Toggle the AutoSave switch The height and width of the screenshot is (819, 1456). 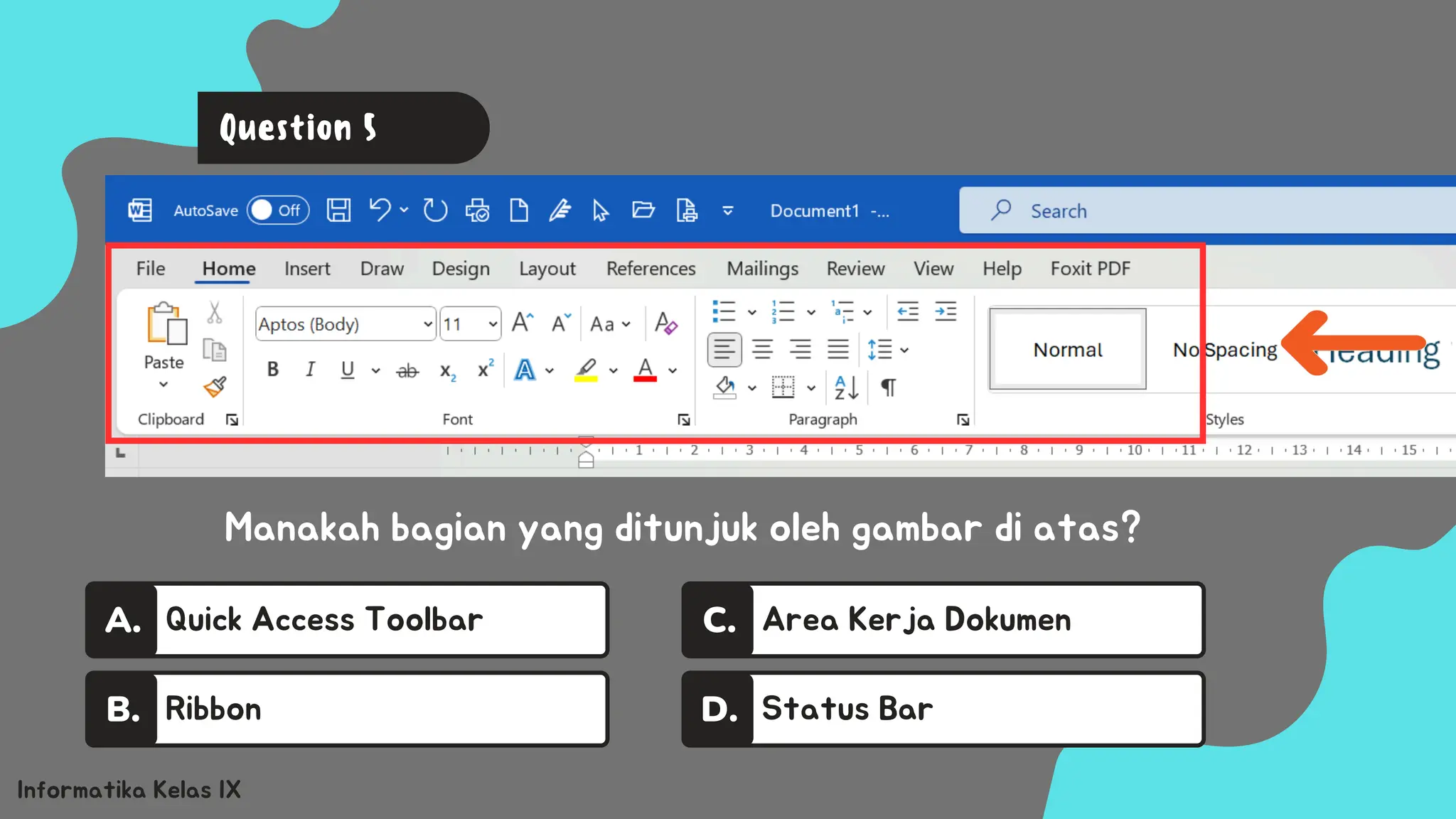tap(278, 210)
